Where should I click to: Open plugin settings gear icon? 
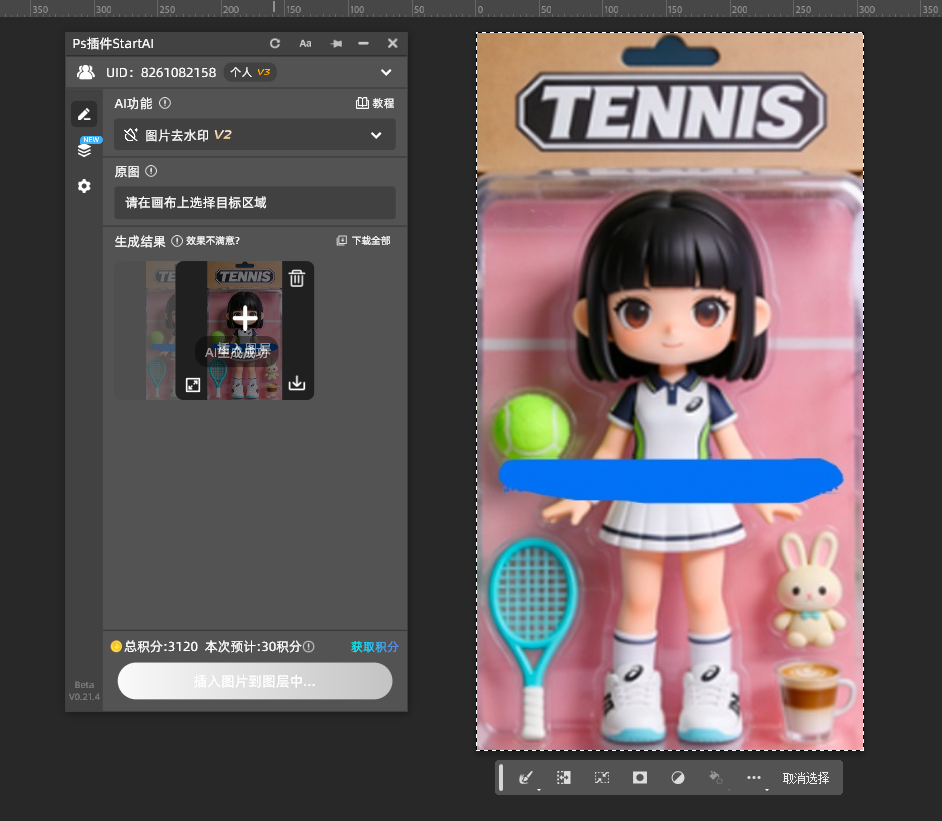click(84, 186)
